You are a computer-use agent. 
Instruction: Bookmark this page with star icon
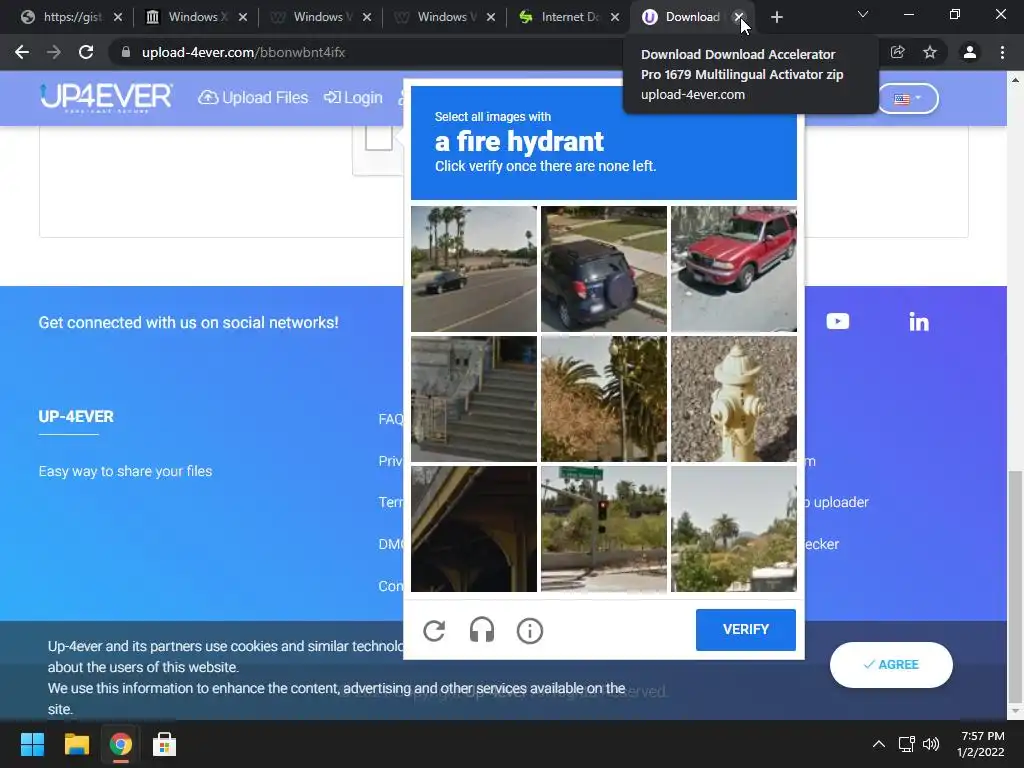[x=930, y=52]
